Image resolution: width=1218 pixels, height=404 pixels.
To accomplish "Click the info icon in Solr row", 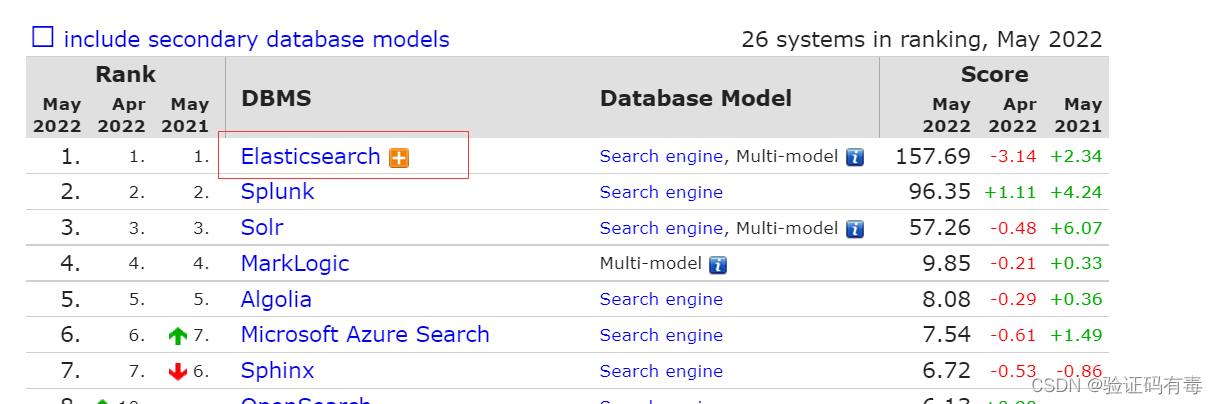I will tap(855, 229).
